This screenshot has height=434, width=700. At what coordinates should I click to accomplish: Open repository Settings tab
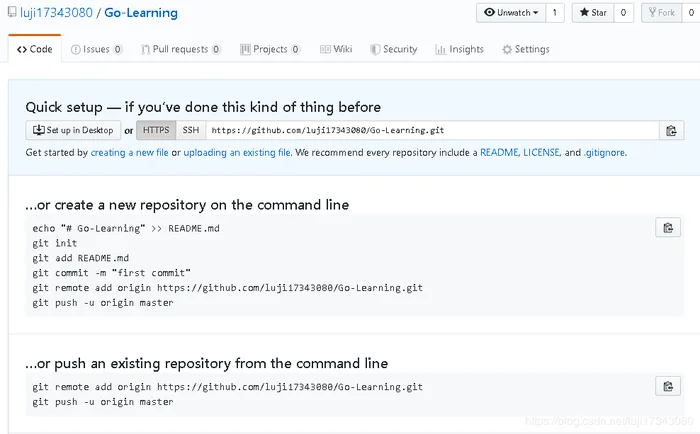click(x=525, y=49)
